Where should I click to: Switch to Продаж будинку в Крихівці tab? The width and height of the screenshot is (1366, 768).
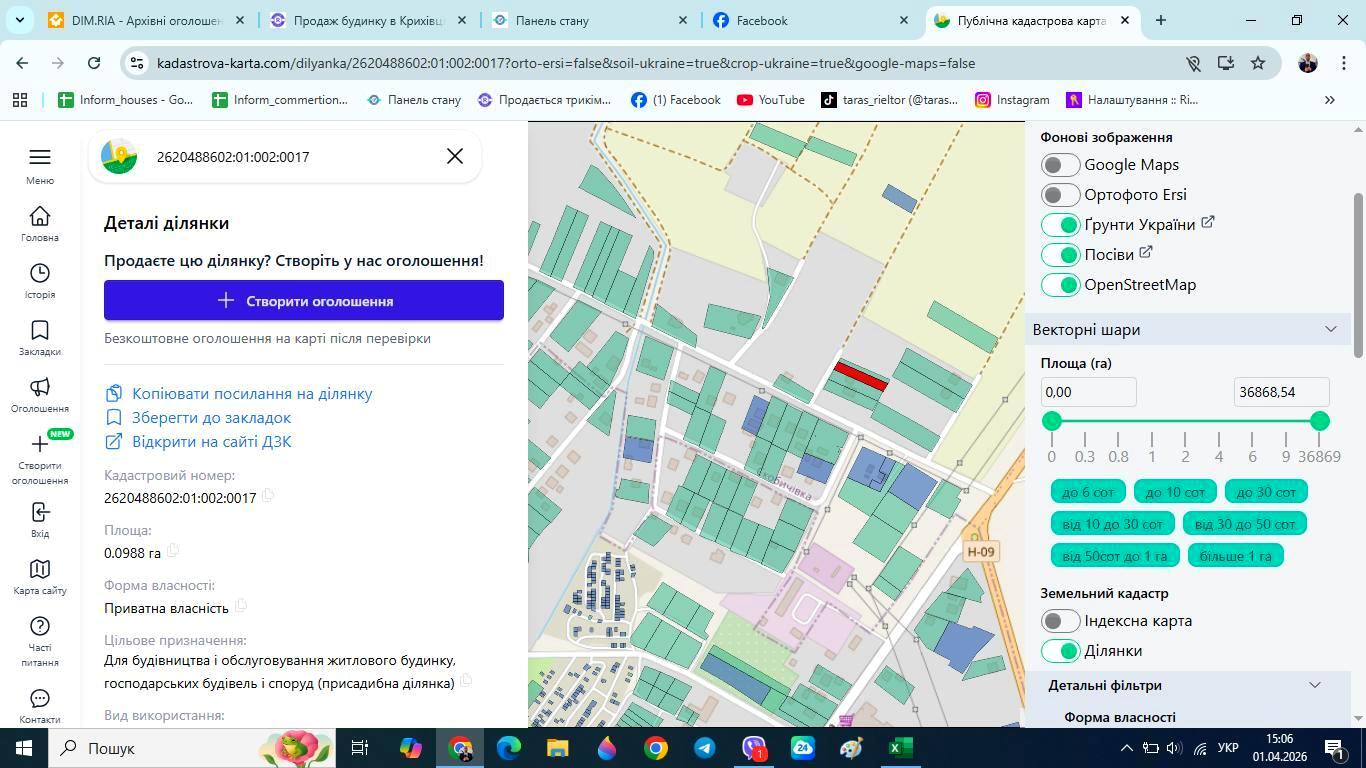(368, 20)
